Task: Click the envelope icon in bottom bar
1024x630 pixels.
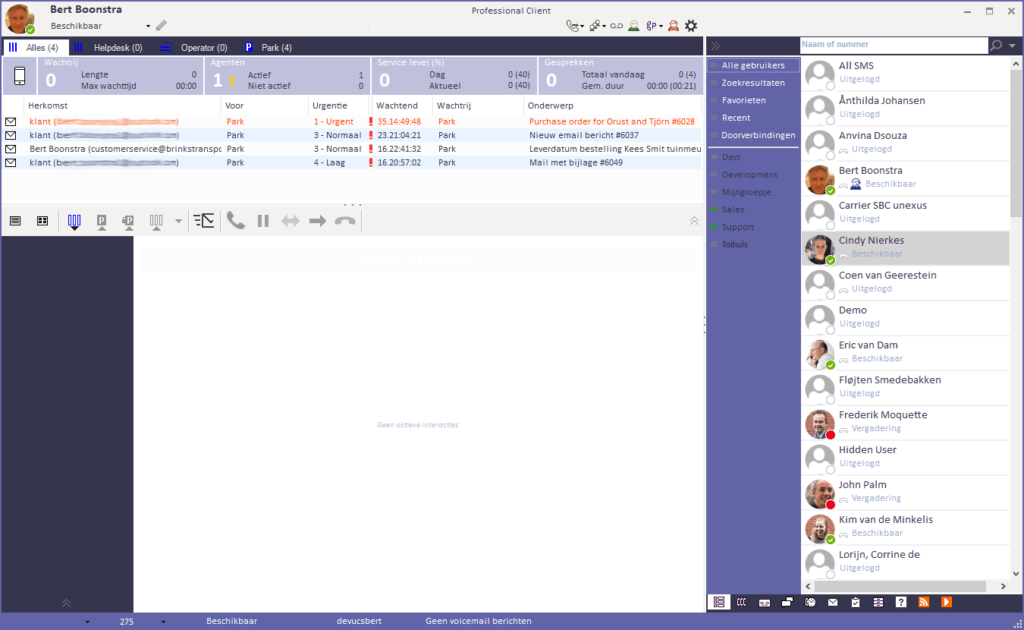Action: [x=833, y=603]
